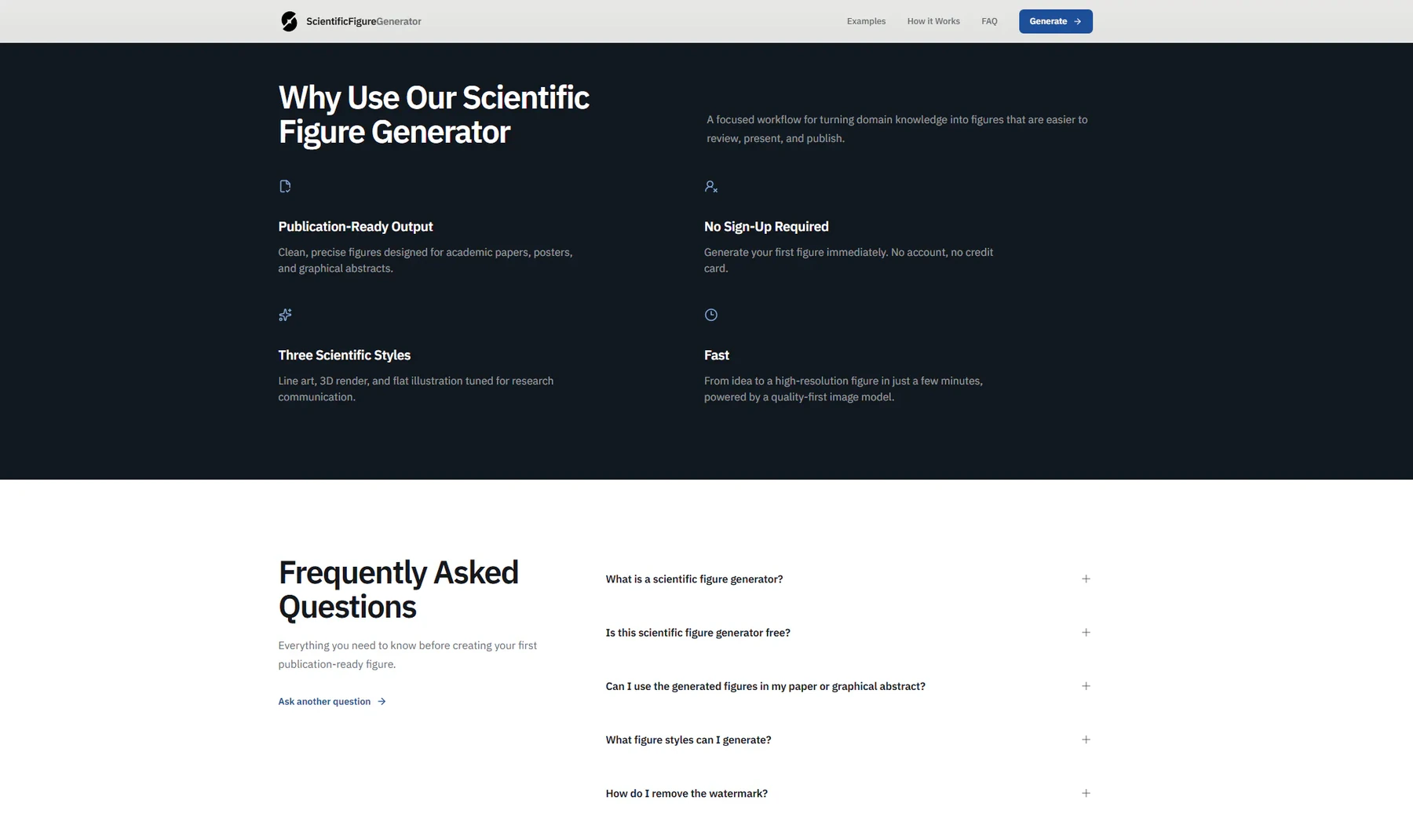Expand "How do I remove the watermark?" plus icon

1086,793
